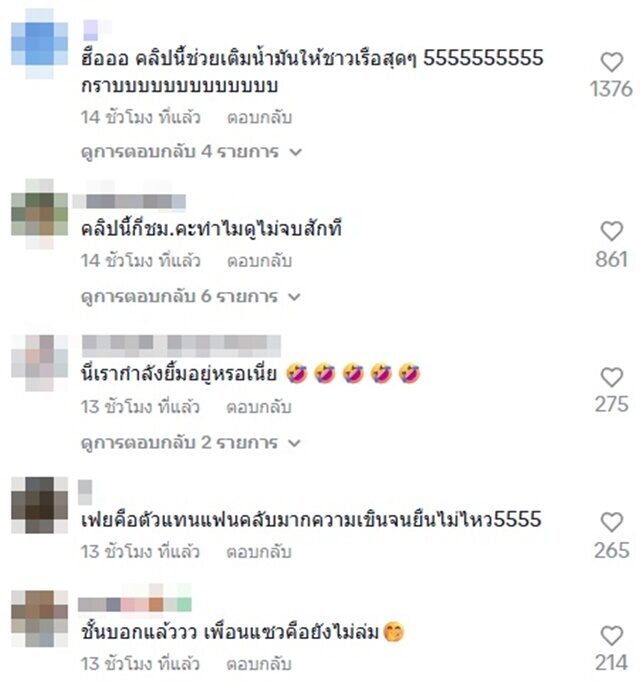
Task: Open the second commenter's profile picture
Action: [40, 214]
